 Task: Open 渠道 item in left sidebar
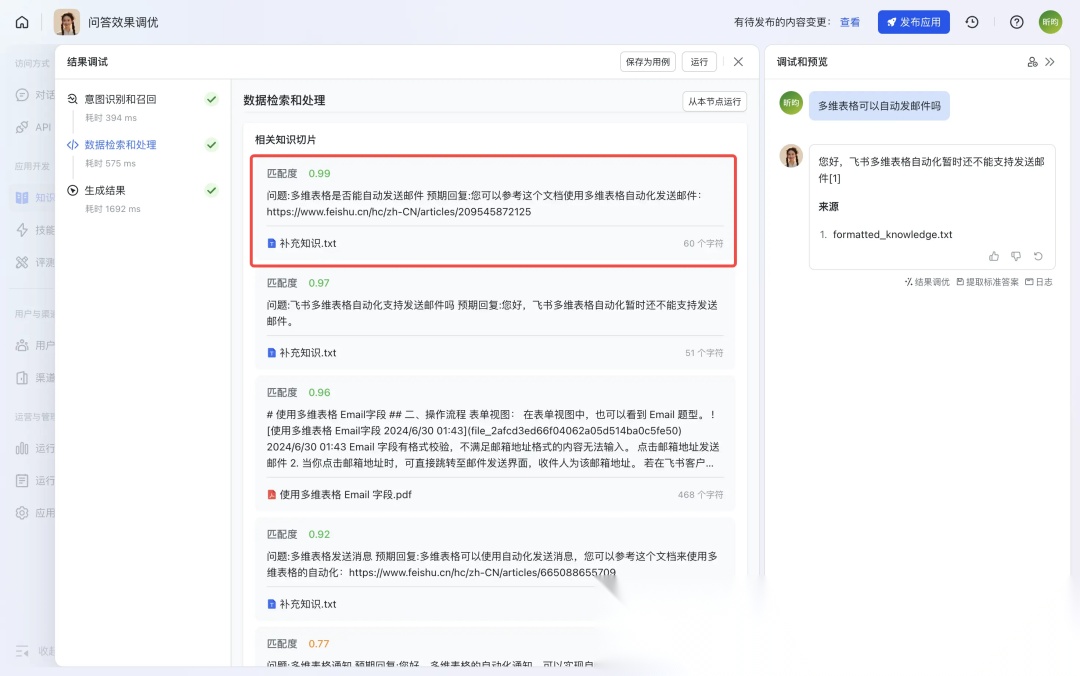tap(34, 378)
